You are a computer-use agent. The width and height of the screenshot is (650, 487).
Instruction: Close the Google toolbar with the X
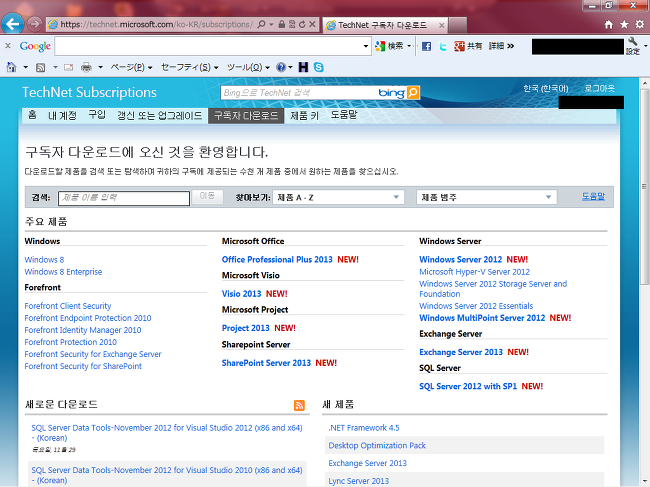point(8,46)
